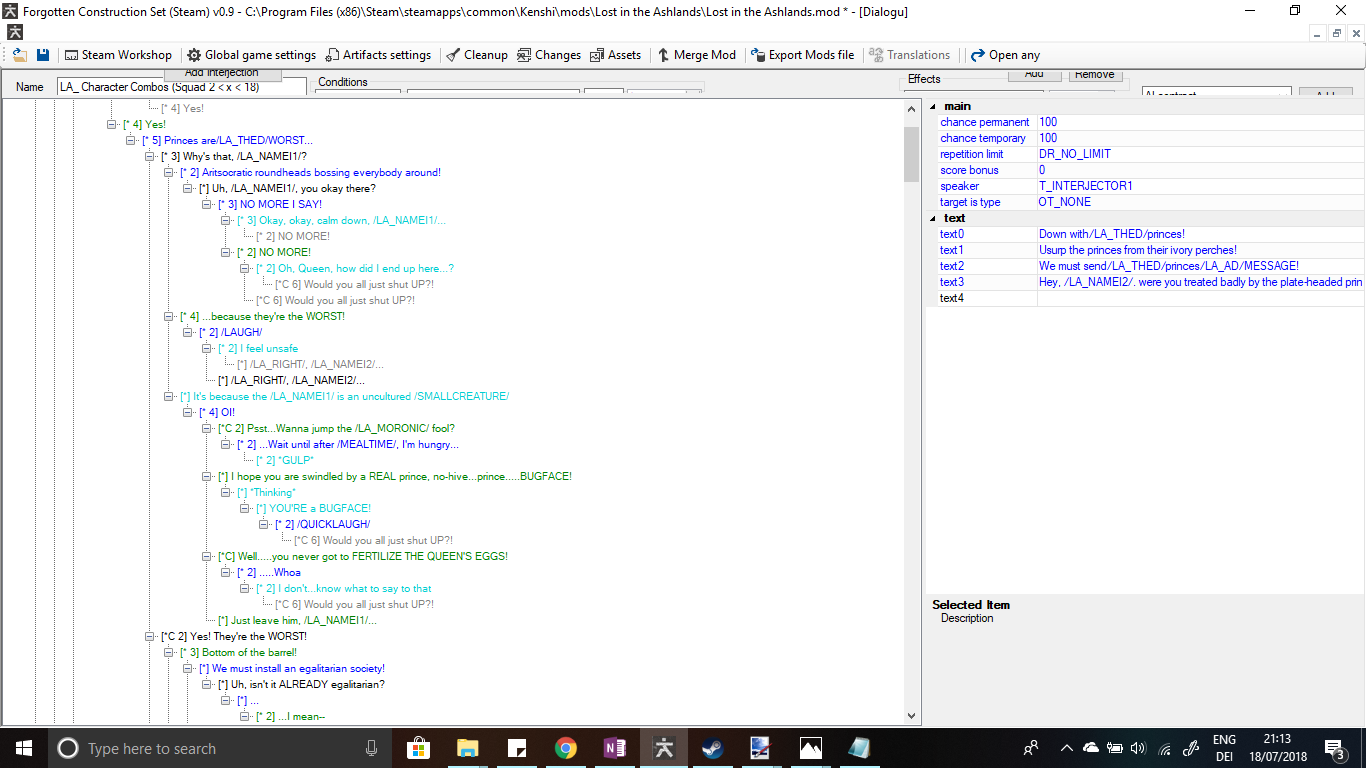Click the speaker value T_INTERJECTOR1
Viewport: 1366px width, 768px height.
(1201, 186)
